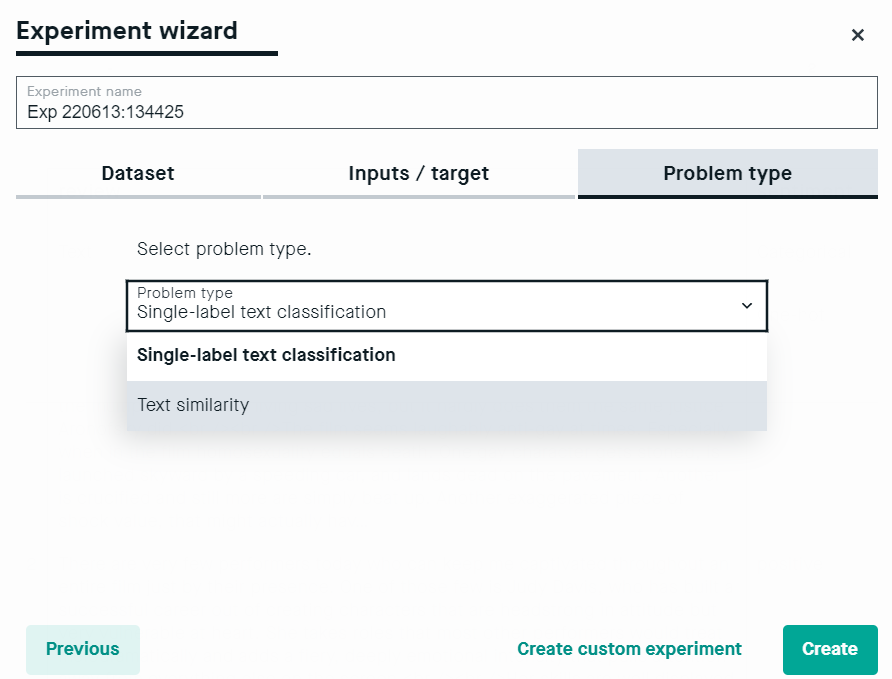892x679 pixels.
Task: Click the Experiment wizard heading
Action: pos(127,31)
